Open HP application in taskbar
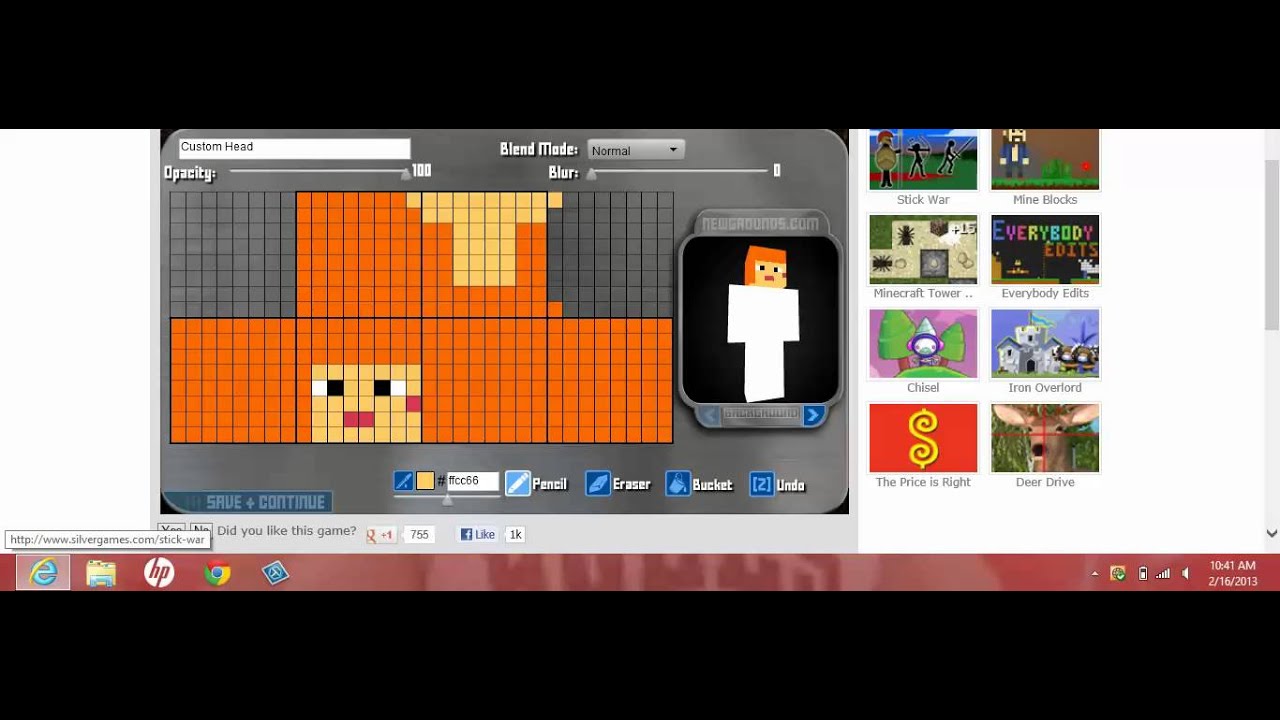The image size is (1280, 720). click(x=159, y=572)
